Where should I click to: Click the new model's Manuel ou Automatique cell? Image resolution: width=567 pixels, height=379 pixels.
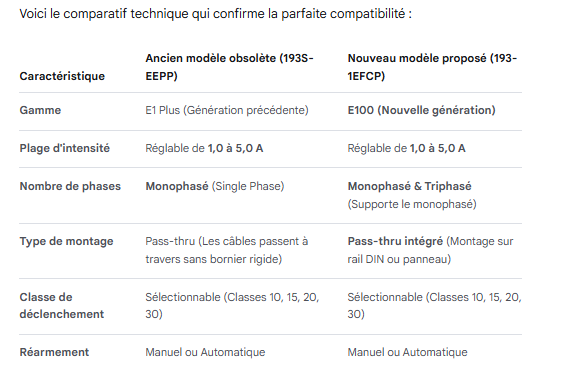(x=408, y=352)
